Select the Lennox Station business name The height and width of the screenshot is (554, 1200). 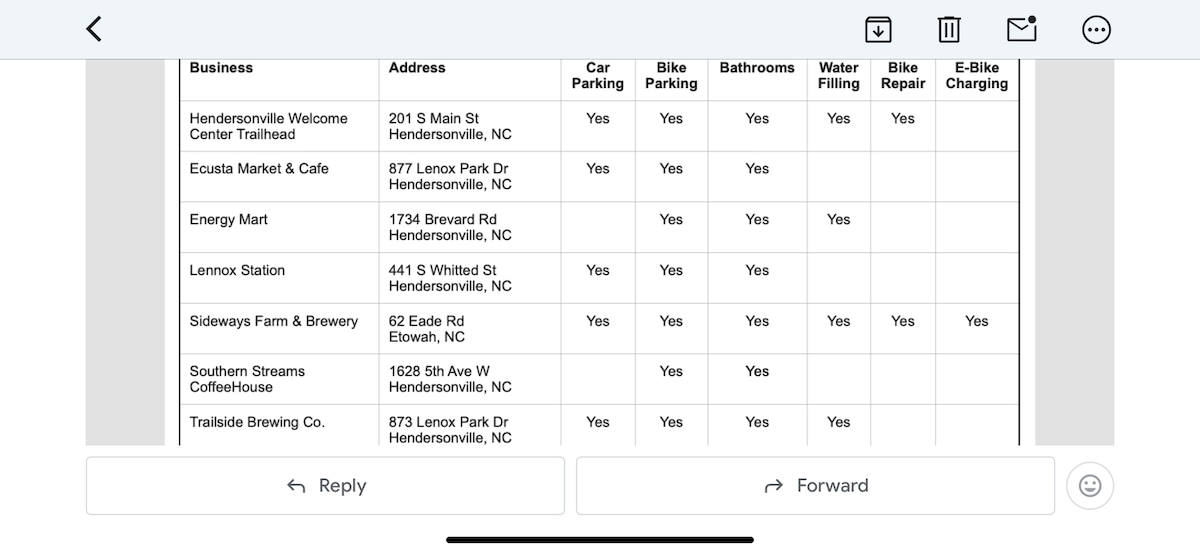tap(237, 270)
